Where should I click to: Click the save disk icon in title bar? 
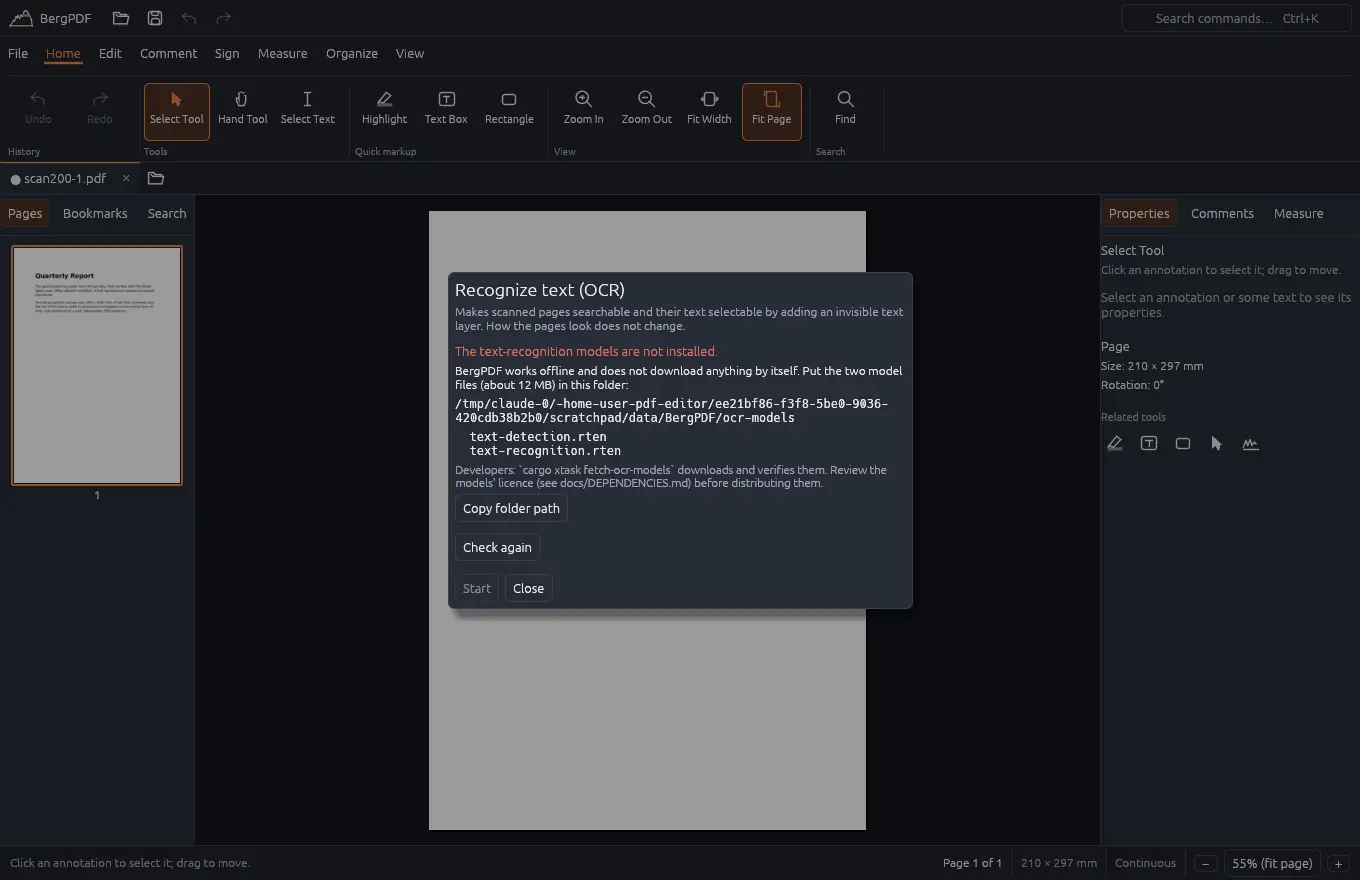tap(155, 18)
